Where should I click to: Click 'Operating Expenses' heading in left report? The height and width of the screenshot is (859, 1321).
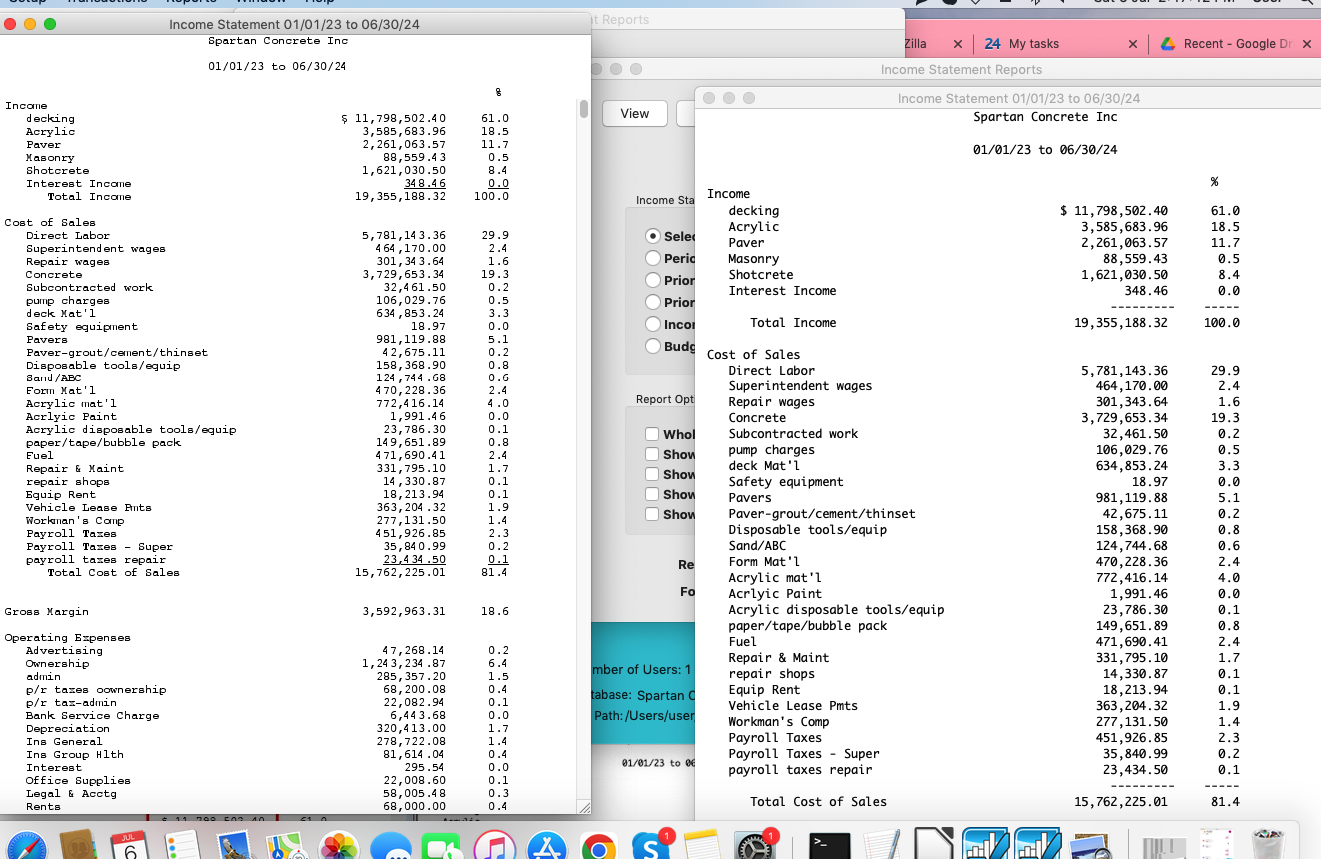[x=67, y=638]
